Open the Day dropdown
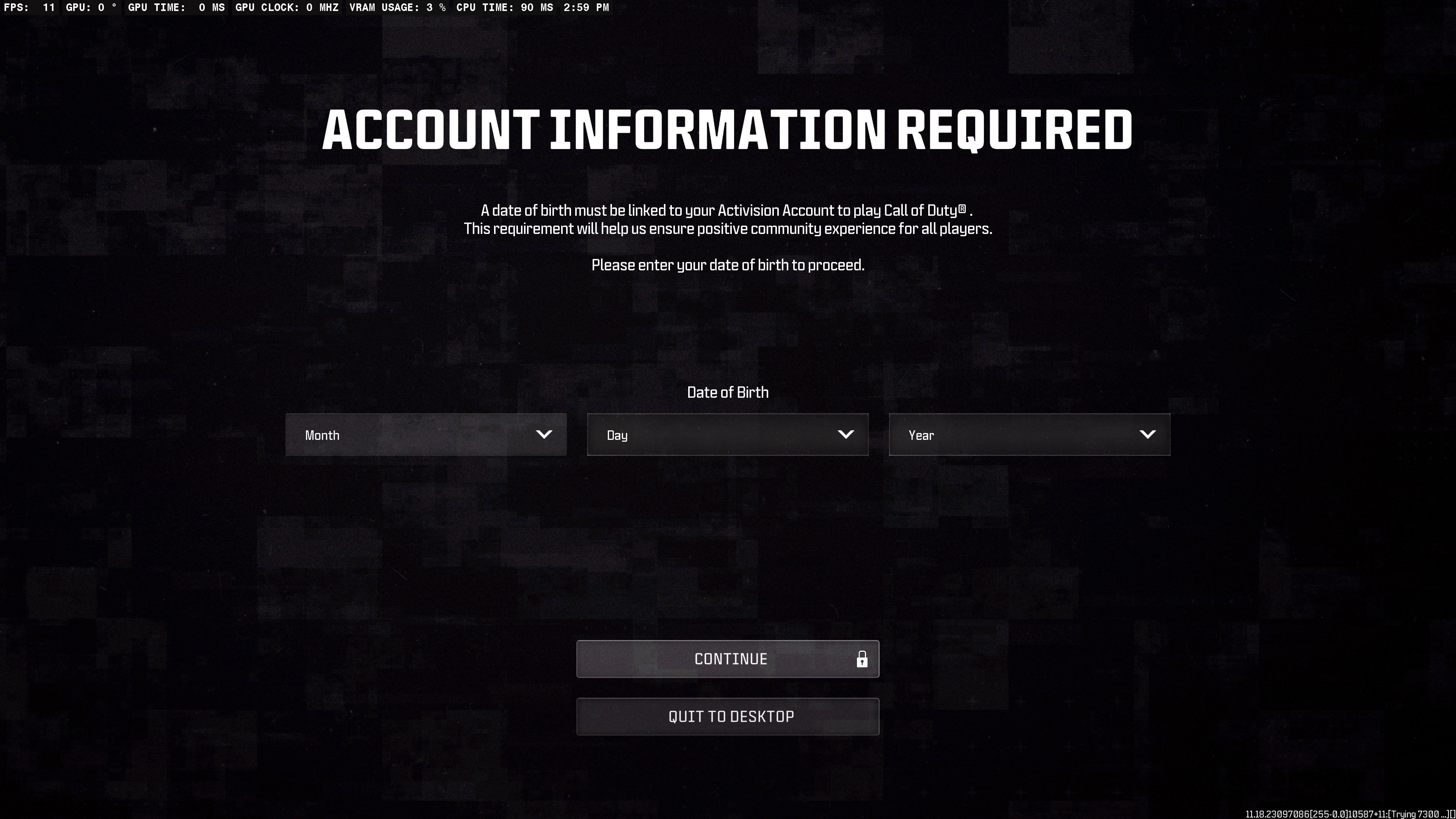Image resolution: width=1456 pixels, height=819 pixels. point(728,435)
